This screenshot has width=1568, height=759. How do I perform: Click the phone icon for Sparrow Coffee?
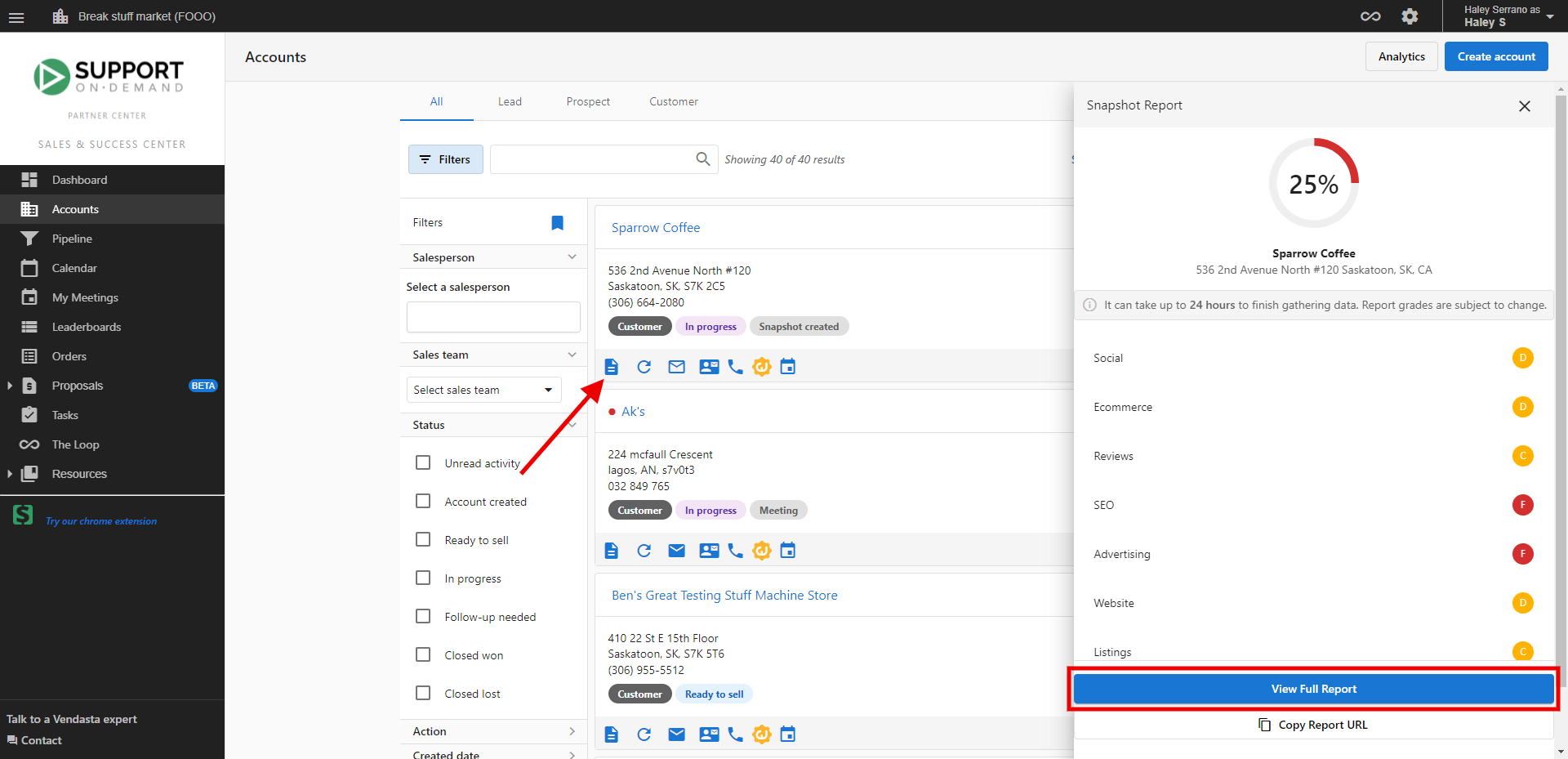coord(735,366)
